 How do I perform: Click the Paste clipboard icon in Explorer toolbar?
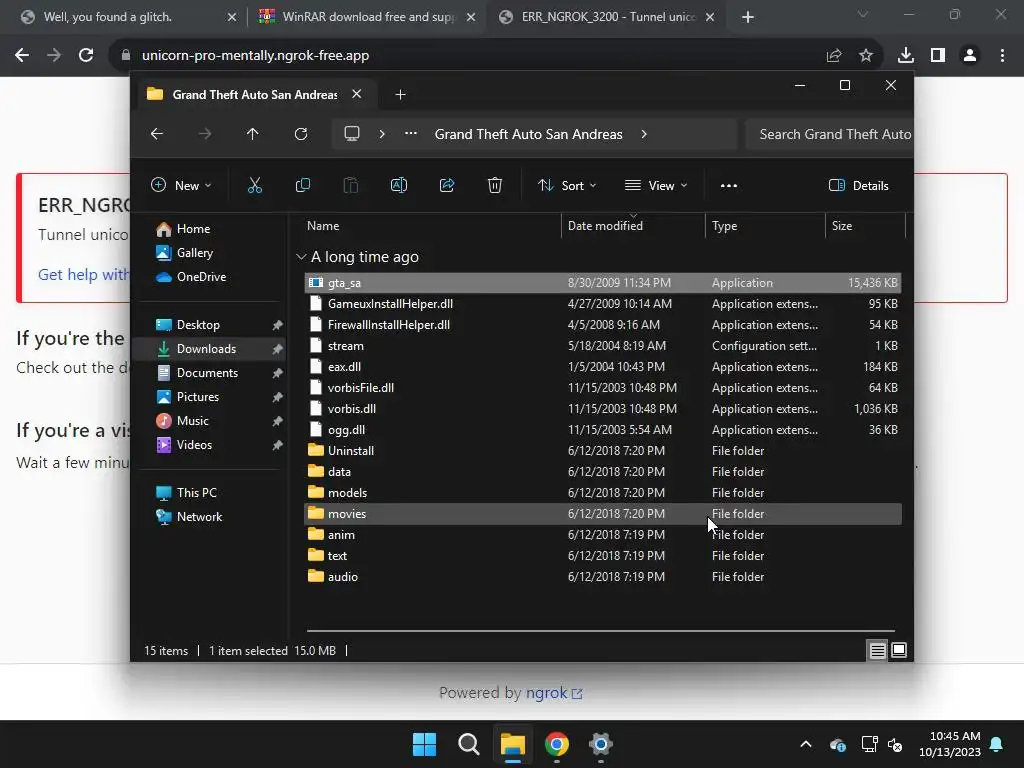[351, 185]
